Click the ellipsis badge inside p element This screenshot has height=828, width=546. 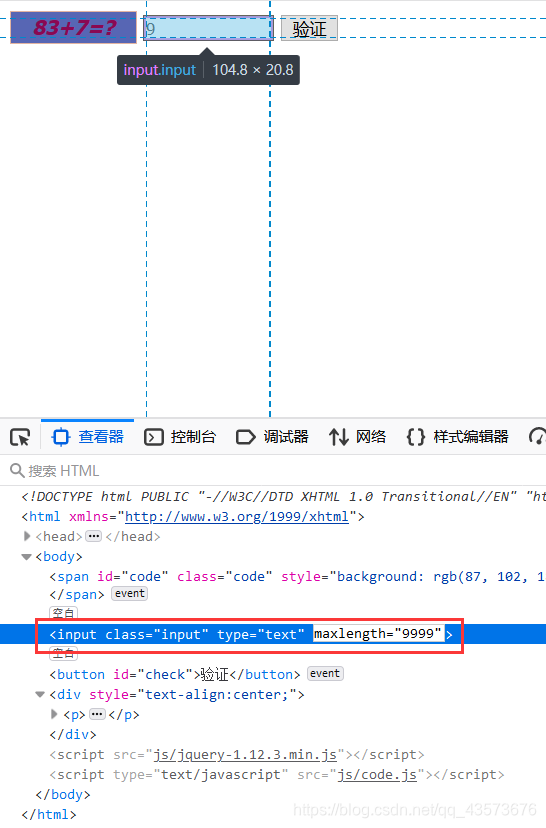click(x=97, y=714)
